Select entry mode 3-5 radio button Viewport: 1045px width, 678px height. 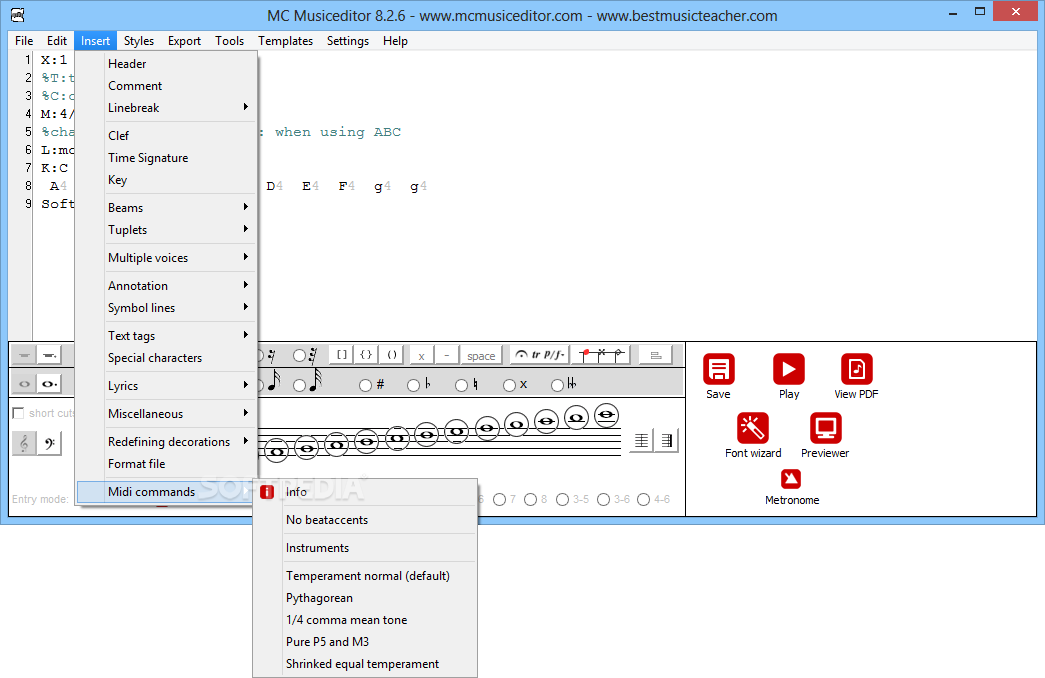(x=562, y=499)
